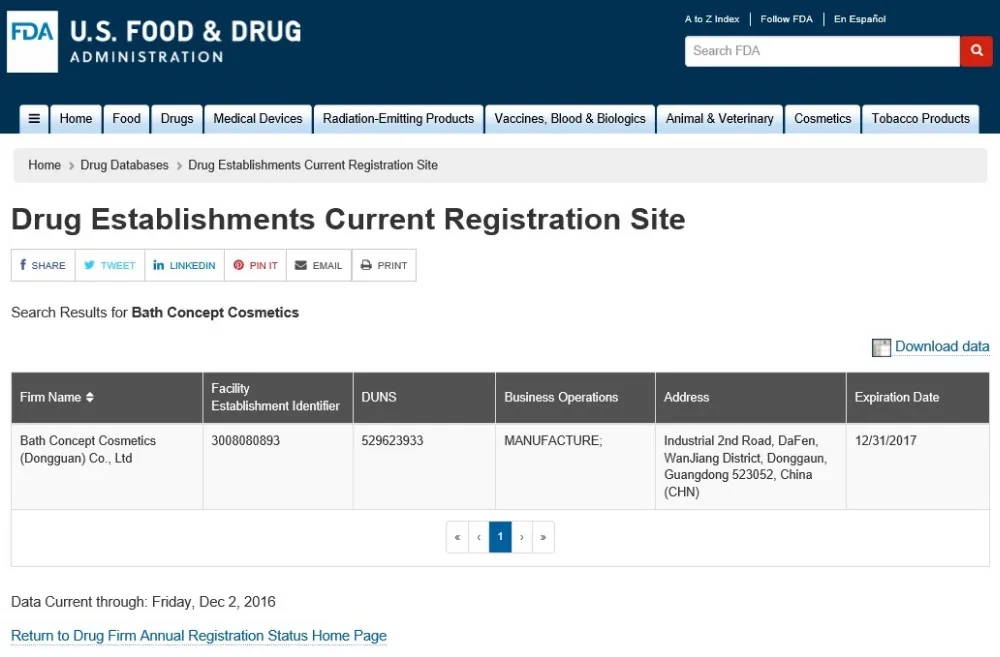
Task: Return to Drug Firm Annual Registration Home Page
Action: tap(198, 636)
